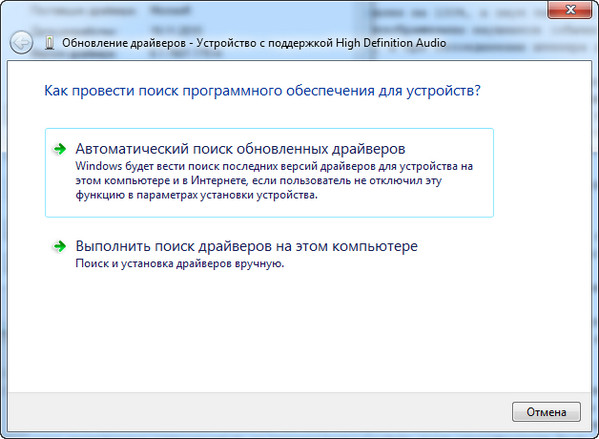The image size is (599, 439).
Task: Click the gray footer bar beside Отмена
Action: (x=260, y=412)
